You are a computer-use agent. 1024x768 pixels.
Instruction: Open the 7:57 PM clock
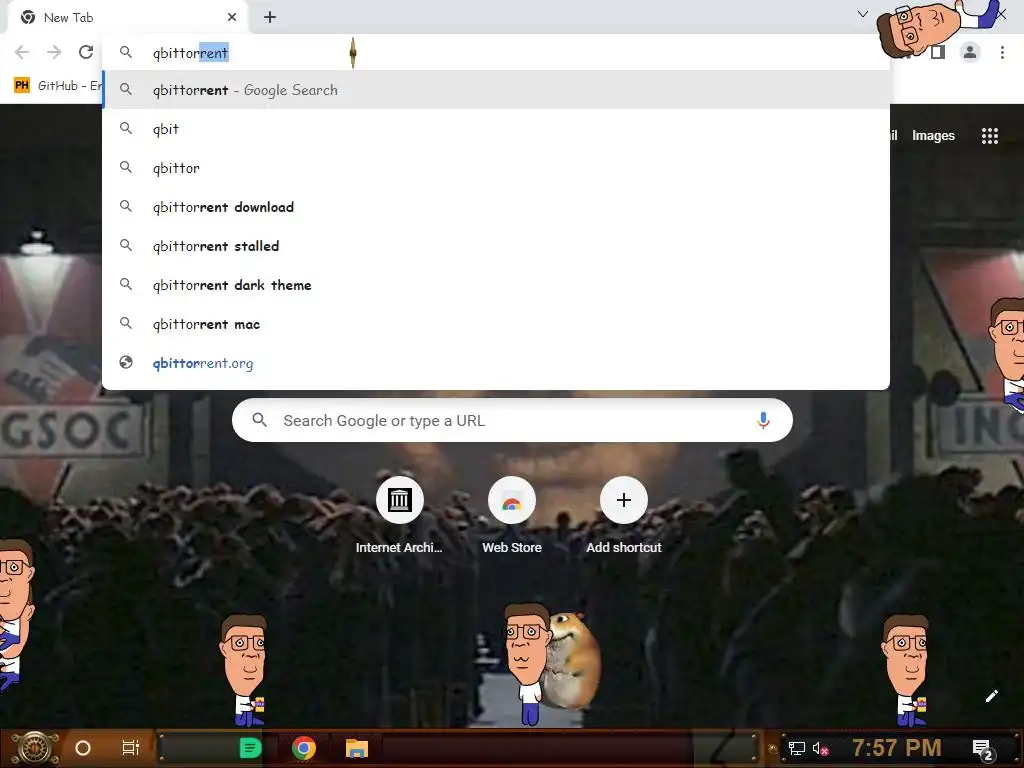coord(897,748)
